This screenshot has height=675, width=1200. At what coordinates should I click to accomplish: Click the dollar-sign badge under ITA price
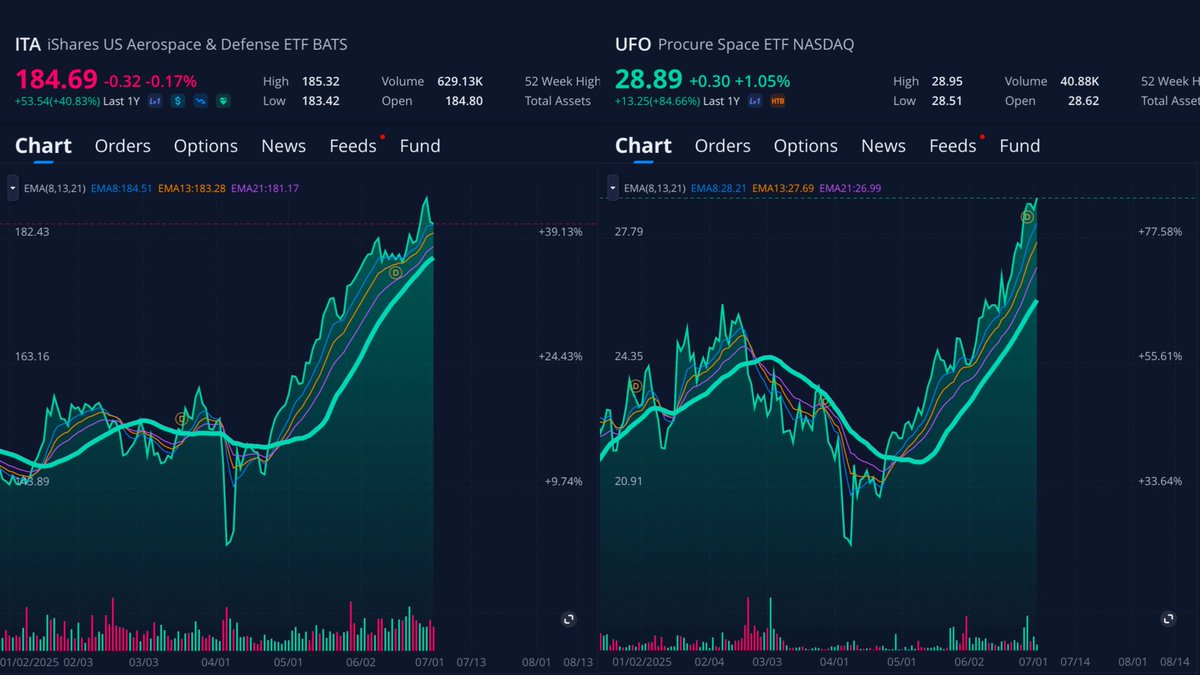(x=178, y=101)
